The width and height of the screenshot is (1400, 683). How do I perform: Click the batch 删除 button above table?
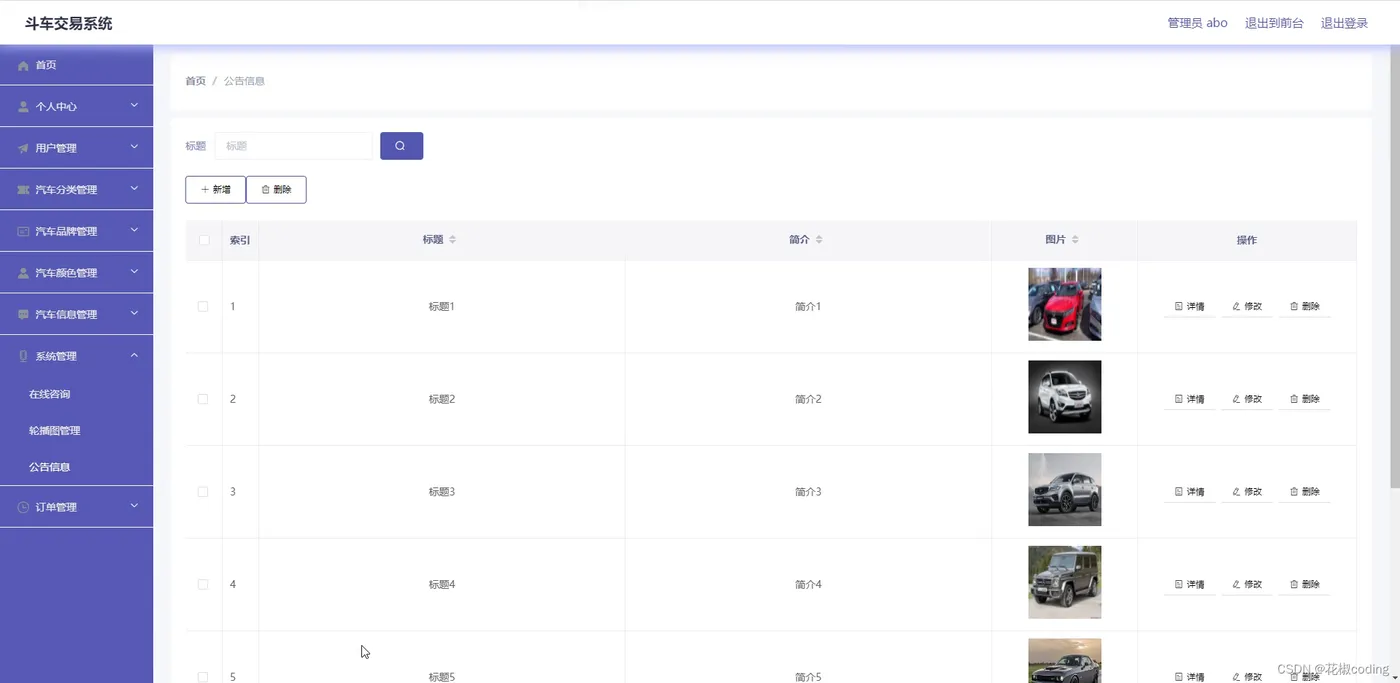pyautogui.click(x=276, y=190)
